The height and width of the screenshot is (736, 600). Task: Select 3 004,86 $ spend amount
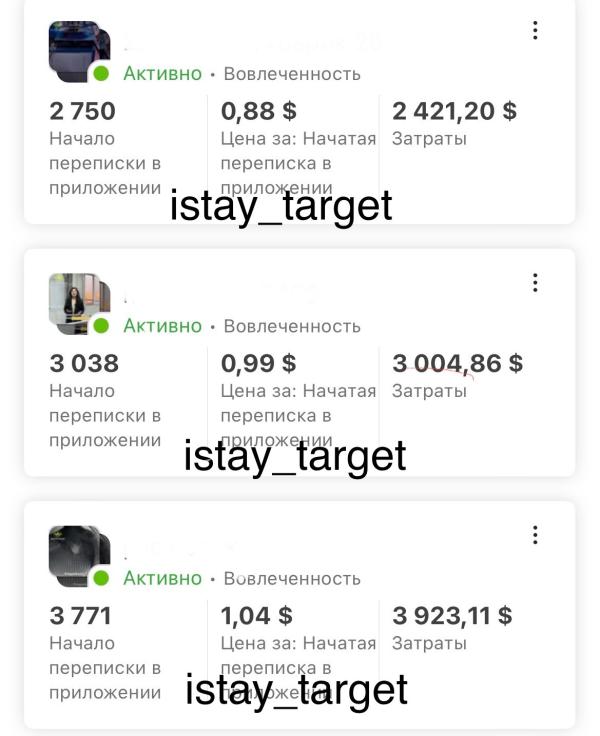point(457,363)
